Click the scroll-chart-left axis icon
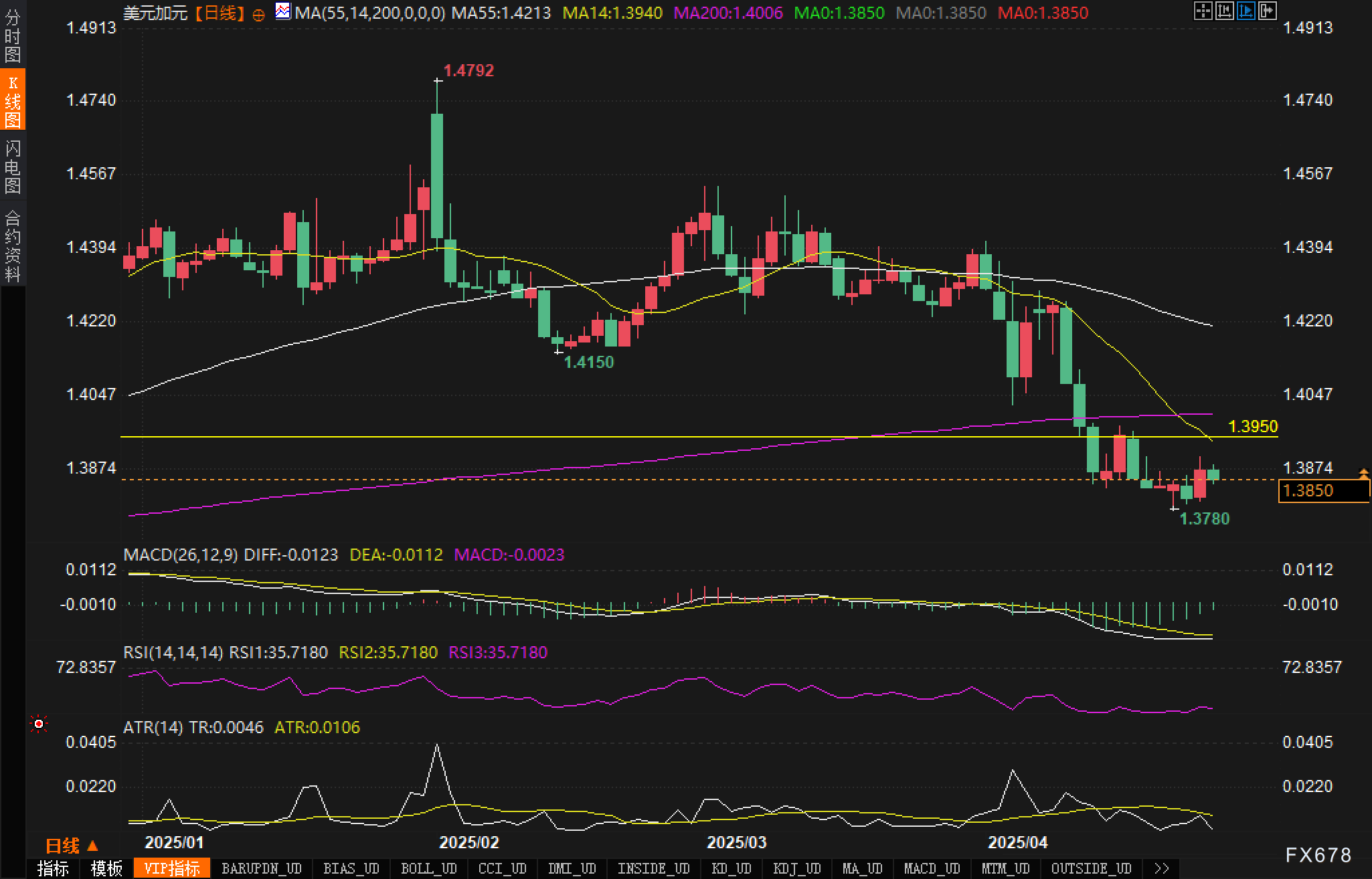Screen dimensions: 1372x879 (1224, 11)
